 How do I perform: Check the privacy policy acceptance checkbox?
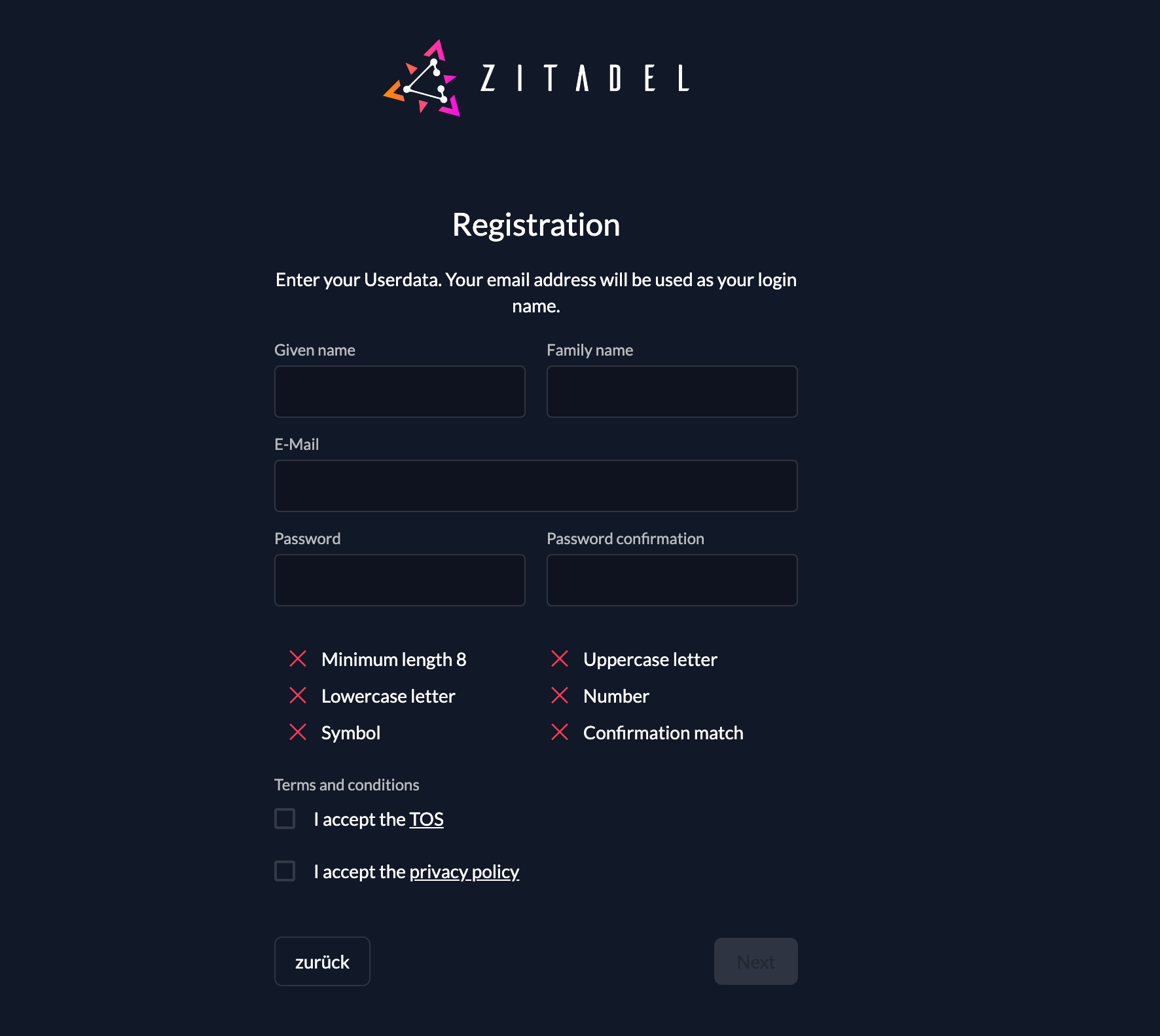click(285, 871)
